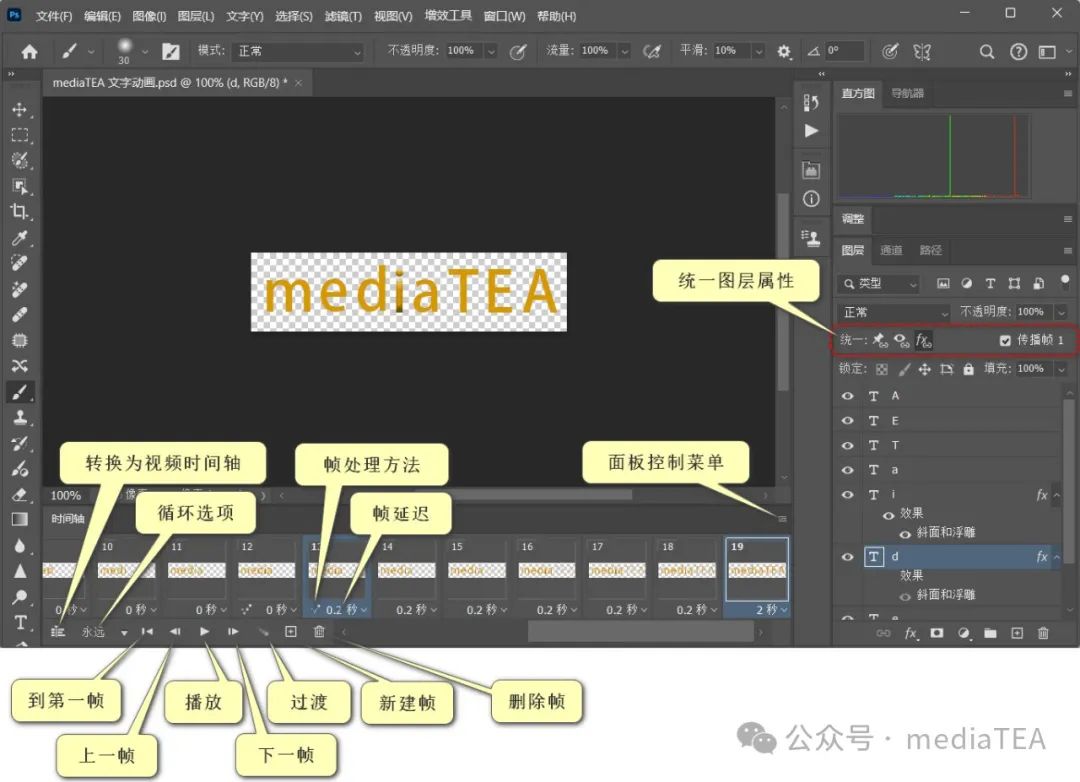The height and width of the screenshot is (782, 1080).
Task: Open the brush 模式 正常 dropdown
Action: (298, 52)
